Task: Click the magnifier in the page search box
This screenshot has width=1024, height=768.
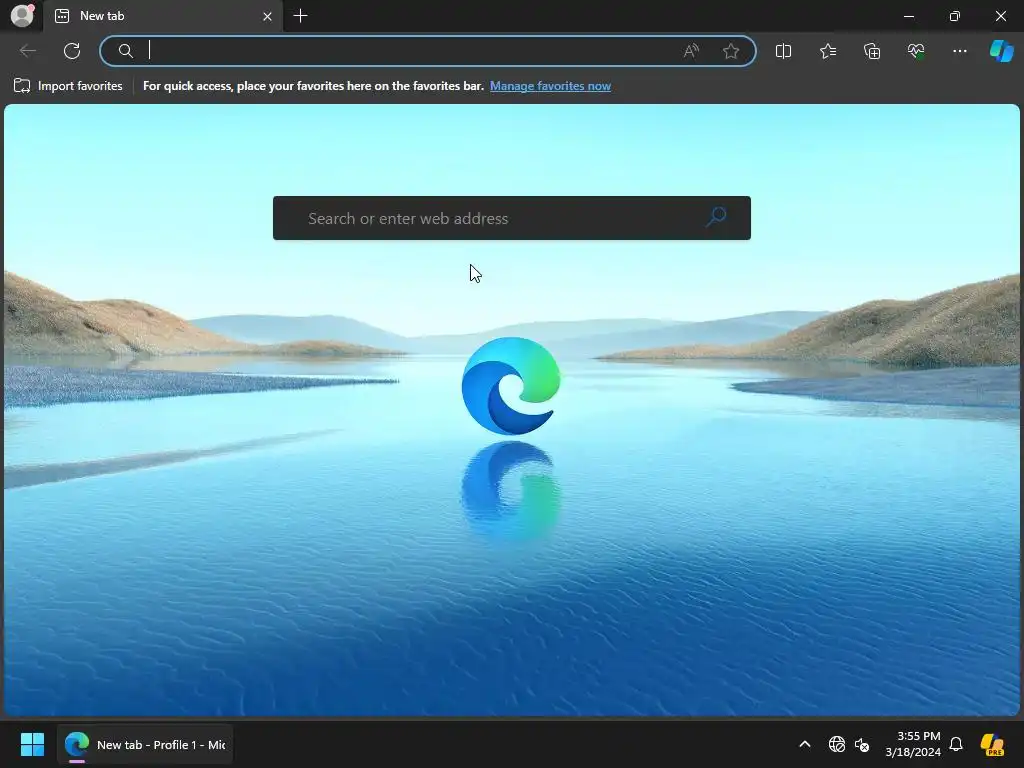Action: (x=716, y=217)
